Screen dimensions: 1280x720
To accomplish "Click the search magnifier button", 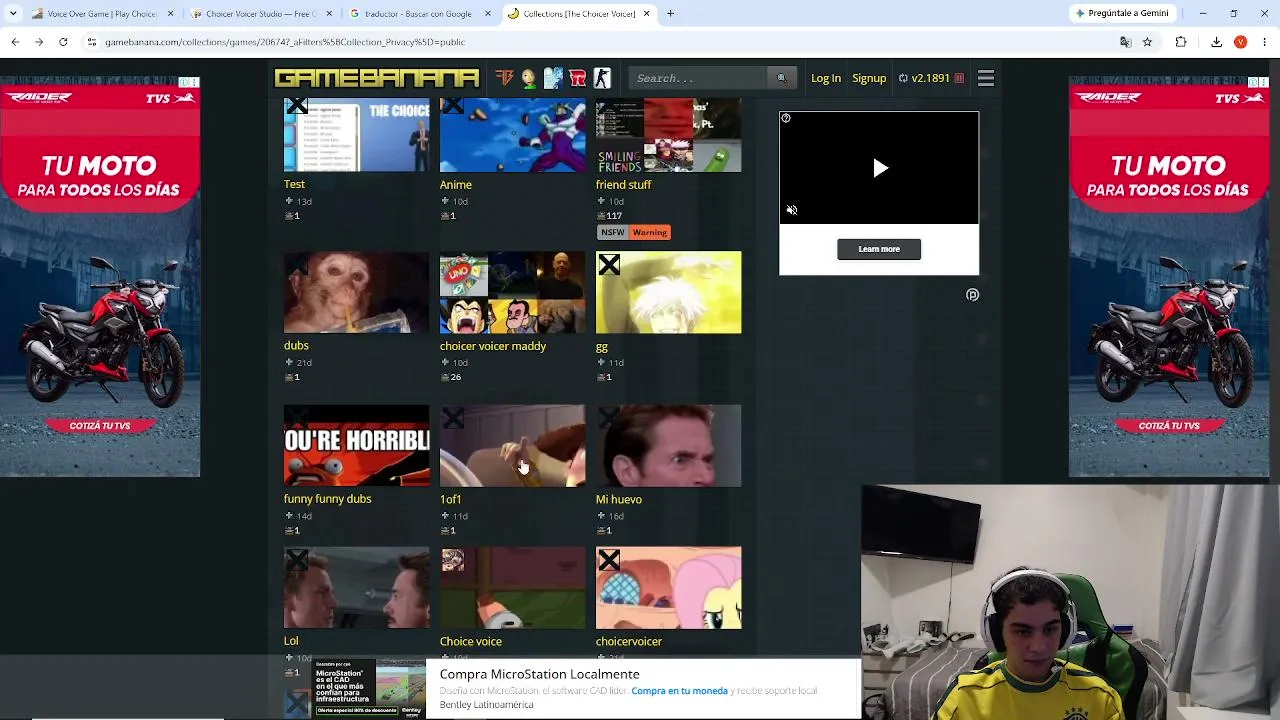I will (x=781, y=78).
